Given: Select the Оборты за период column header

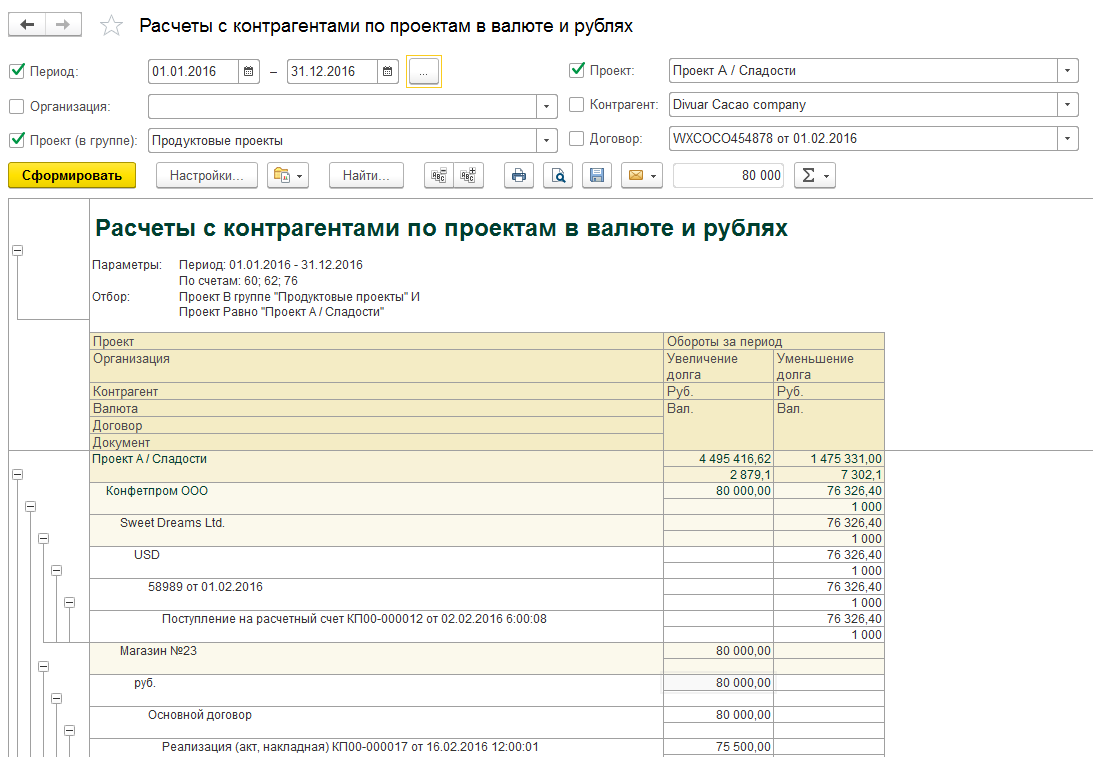Looking at the screenshot, I should [774, 342].
